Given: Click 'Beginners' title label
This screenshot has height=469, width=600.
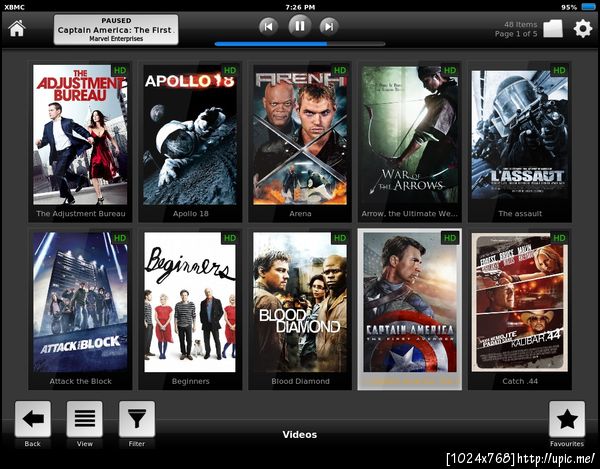Looking at the screenshot, I should pyautogui.click(x=191, y=381).
